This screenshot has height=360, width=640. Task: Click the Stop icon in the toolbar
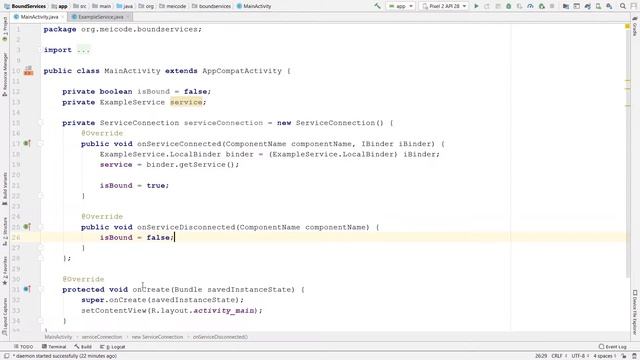point(552,6)
